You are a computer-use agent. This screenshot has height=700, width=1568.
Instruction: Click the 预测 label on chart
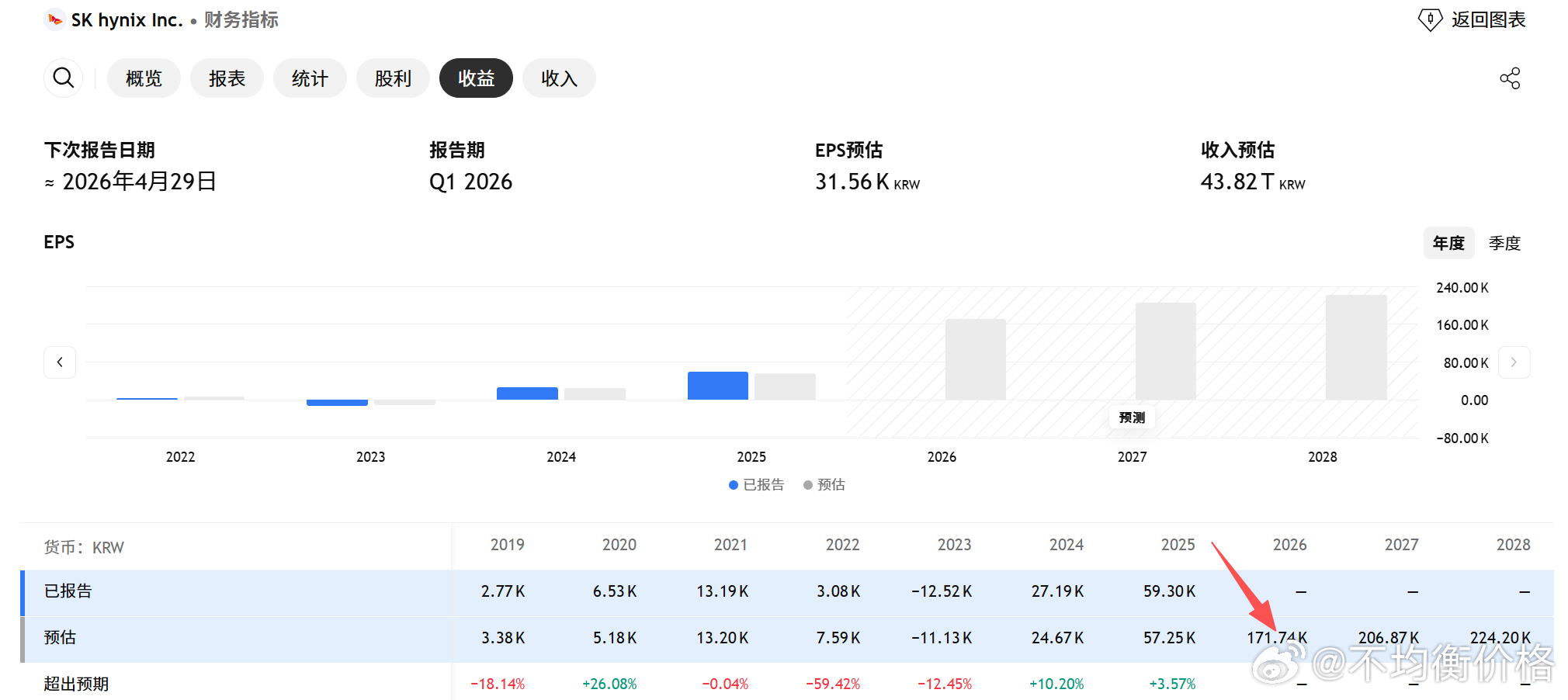point(1132,418)
